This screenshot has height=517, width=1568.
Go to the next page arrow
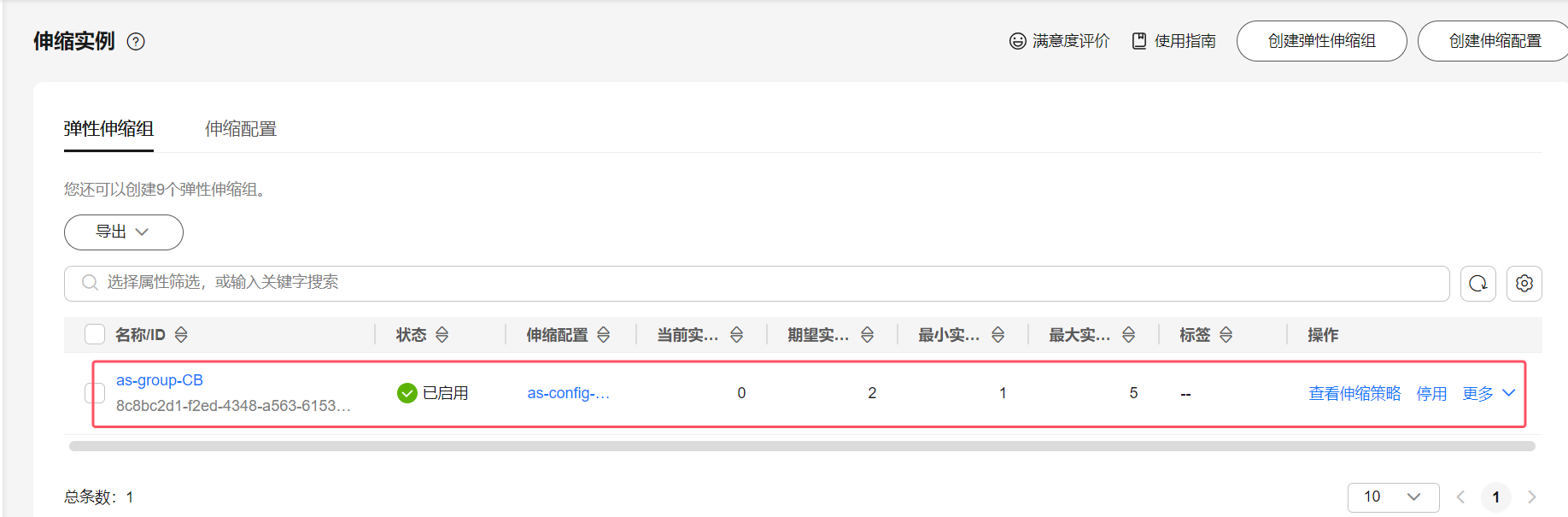(x=1531, y=496)
